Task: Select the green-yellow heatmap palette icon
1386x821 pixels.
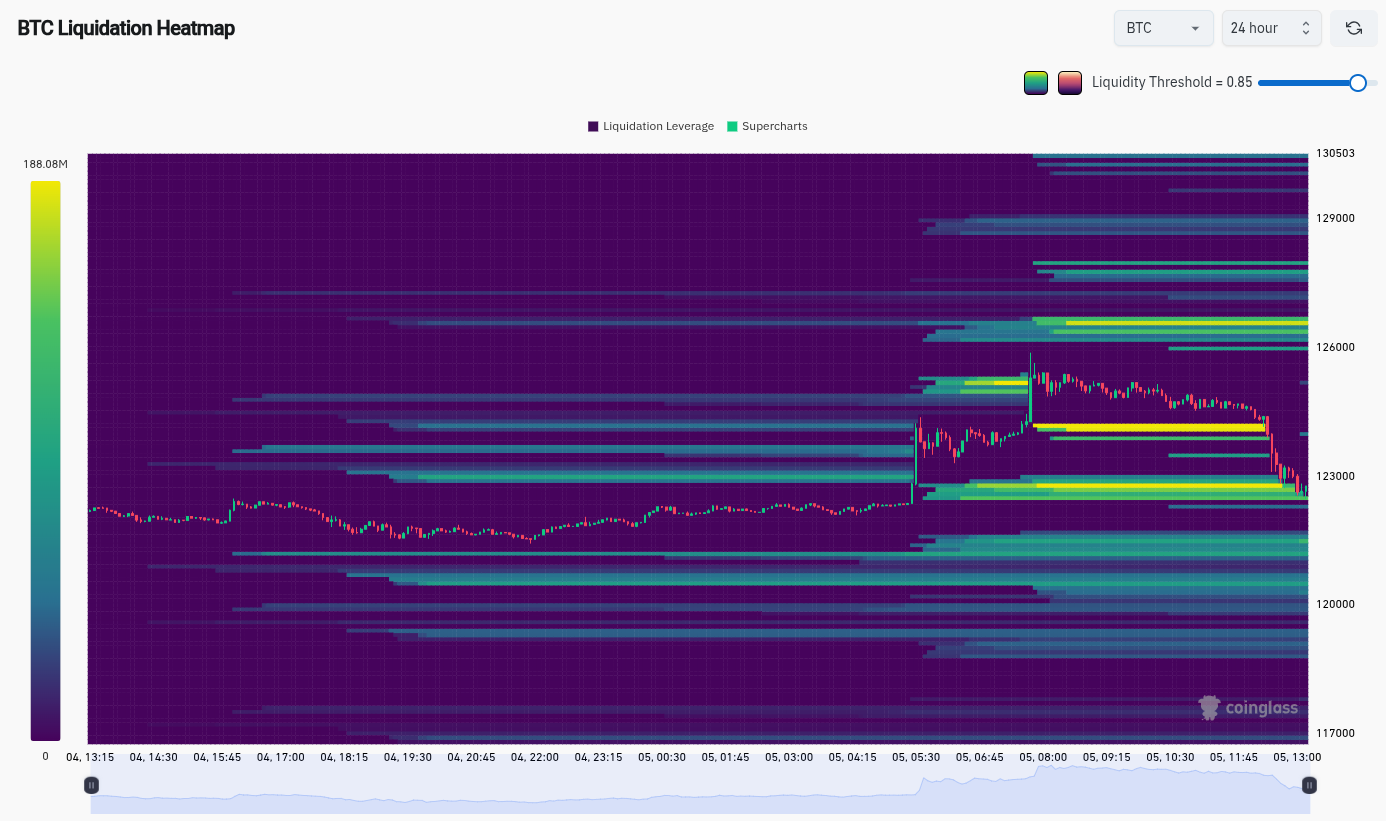Action: [1036, 82]
